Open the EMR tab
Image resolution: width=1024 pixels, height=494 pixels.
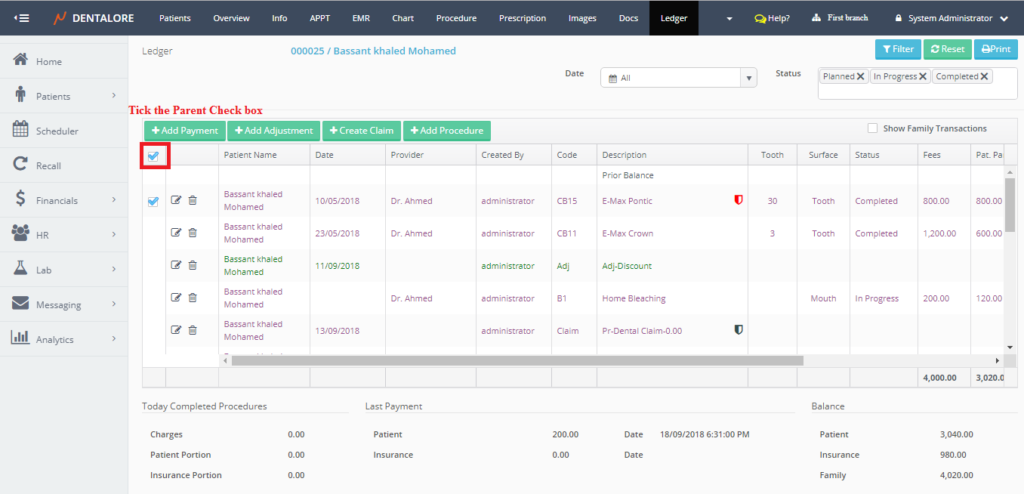click(x=360, y=18)
